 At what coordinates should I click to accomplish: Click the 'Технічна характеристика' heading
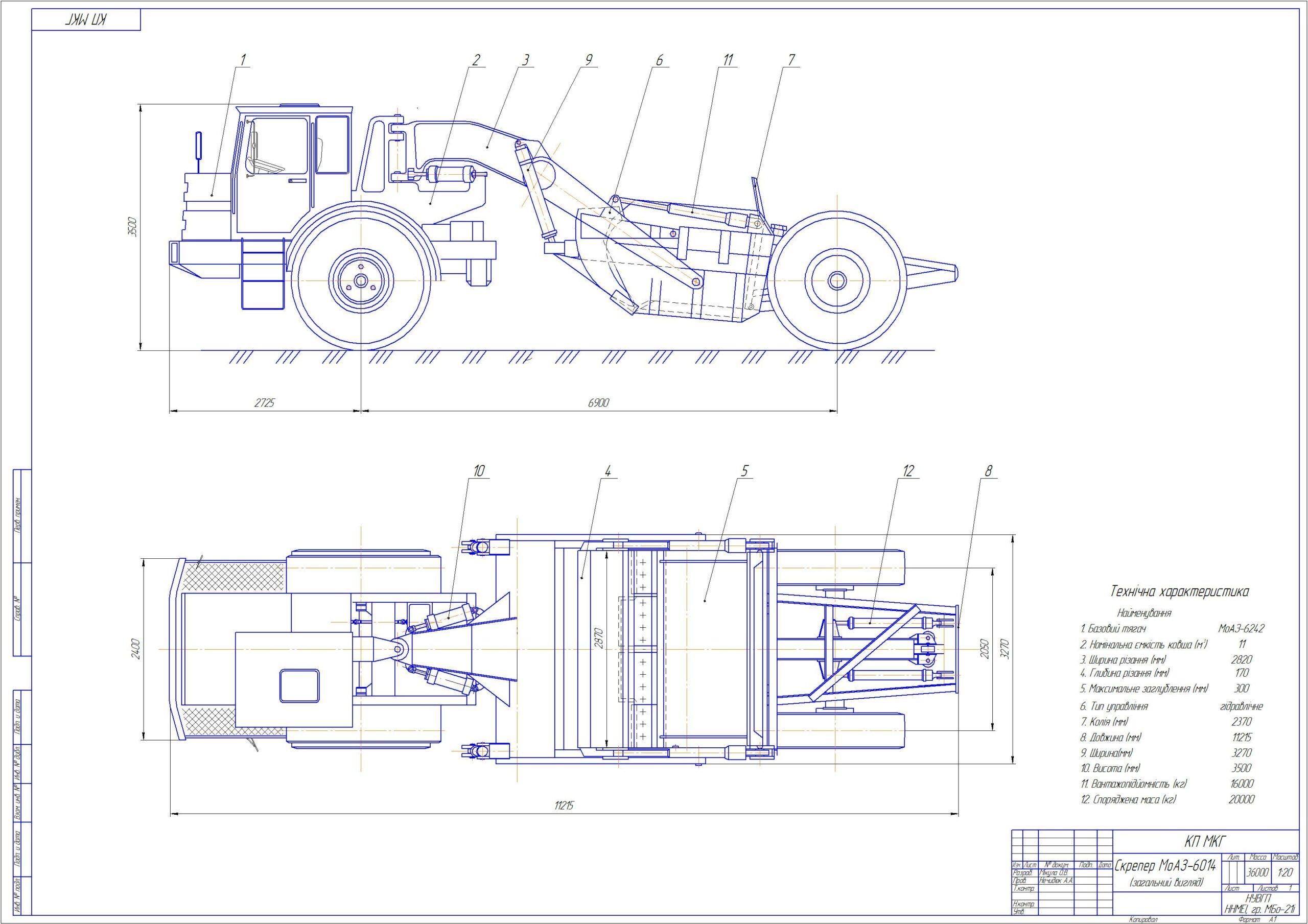pyautogui.click(x=1179, y=591)
